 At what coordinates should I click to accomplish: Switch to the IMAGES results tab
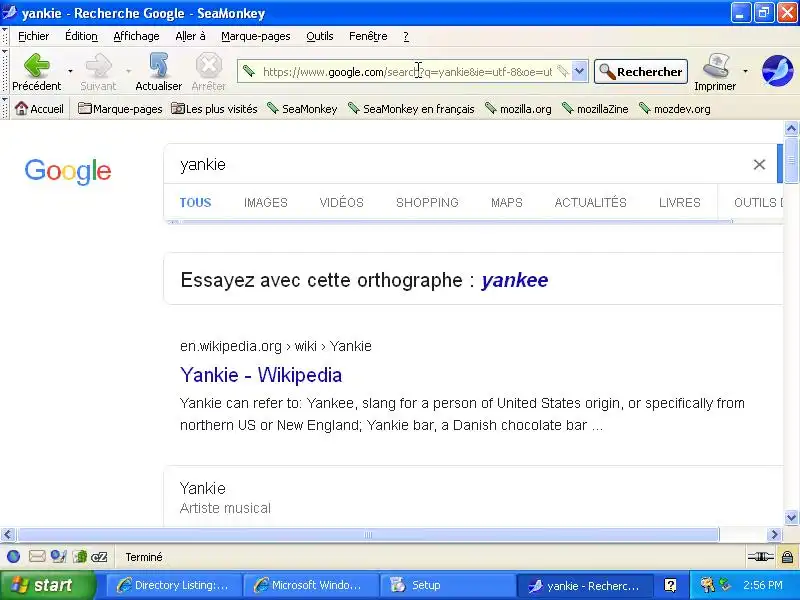tap(266, 203)
